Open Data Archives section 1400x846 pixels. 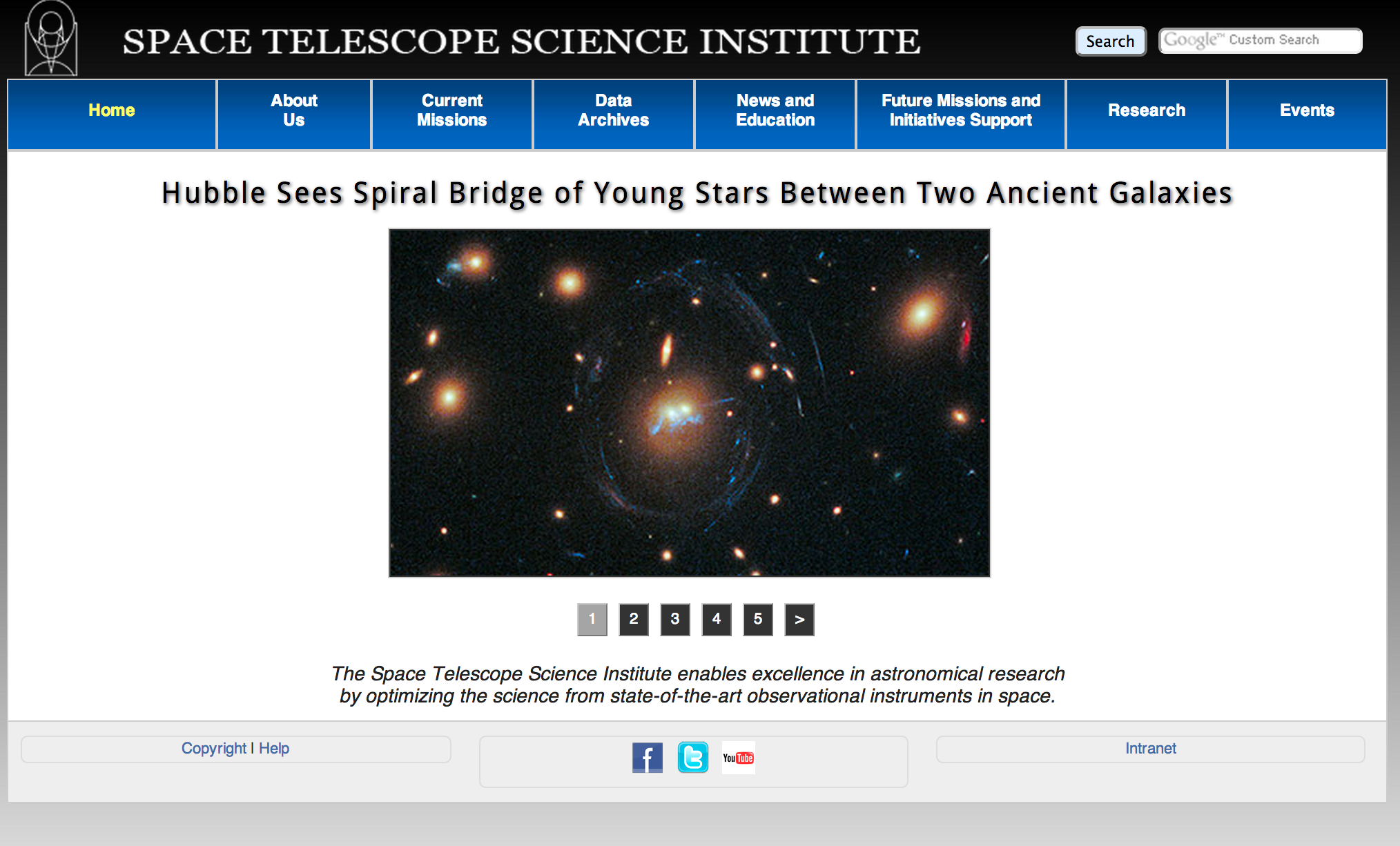tap(610, 109)
